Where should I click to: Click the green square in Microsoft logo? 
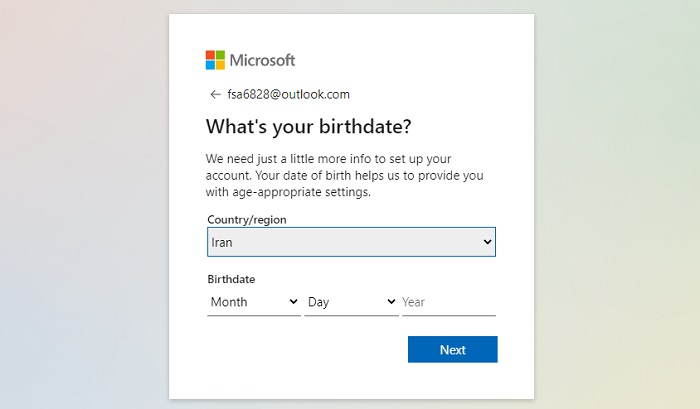[220, 55]
